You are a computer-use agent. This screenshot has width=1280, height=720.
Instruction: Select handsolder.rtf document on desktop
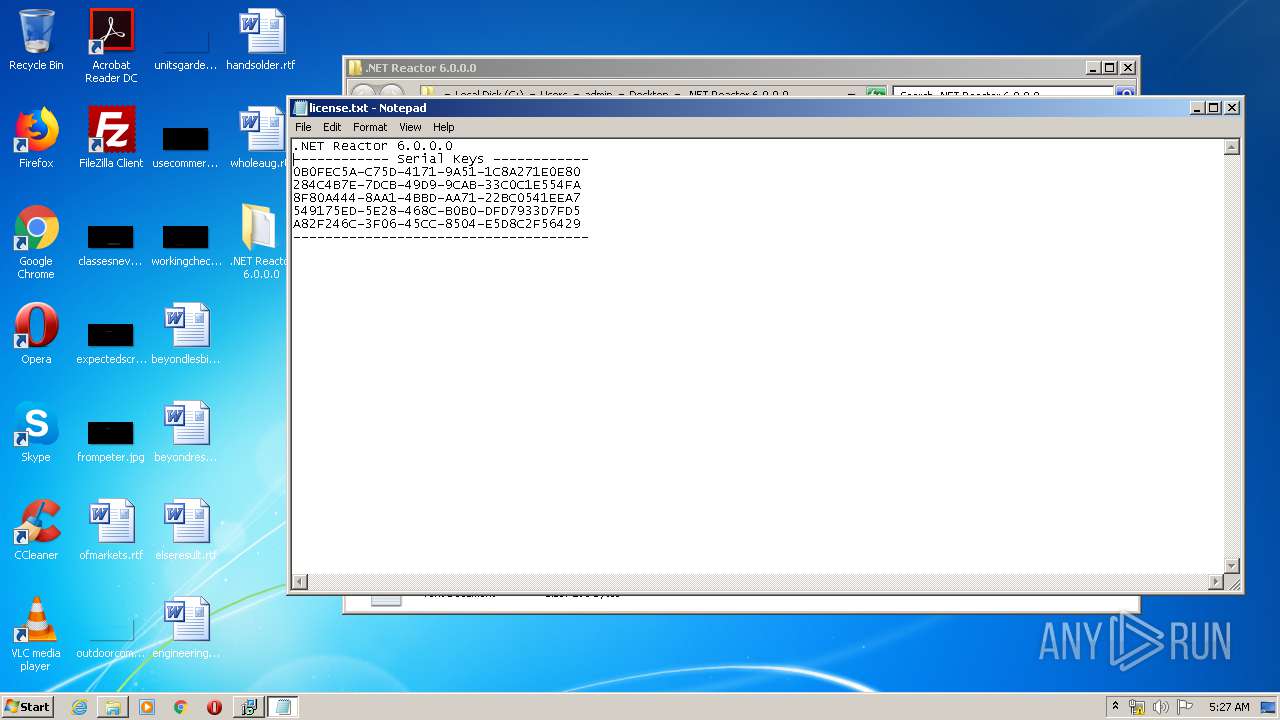coord(261,40)
